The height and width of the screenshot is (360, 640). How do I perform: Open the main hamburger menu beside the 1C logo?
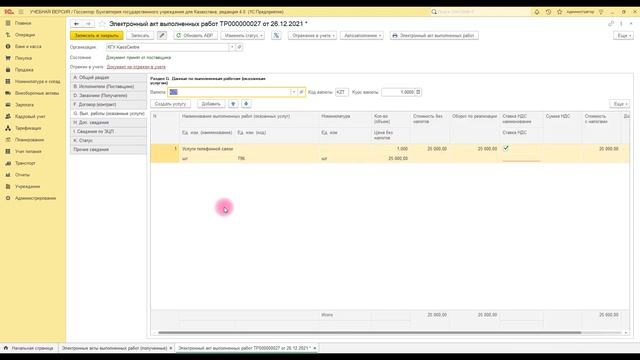click(21, 12)
